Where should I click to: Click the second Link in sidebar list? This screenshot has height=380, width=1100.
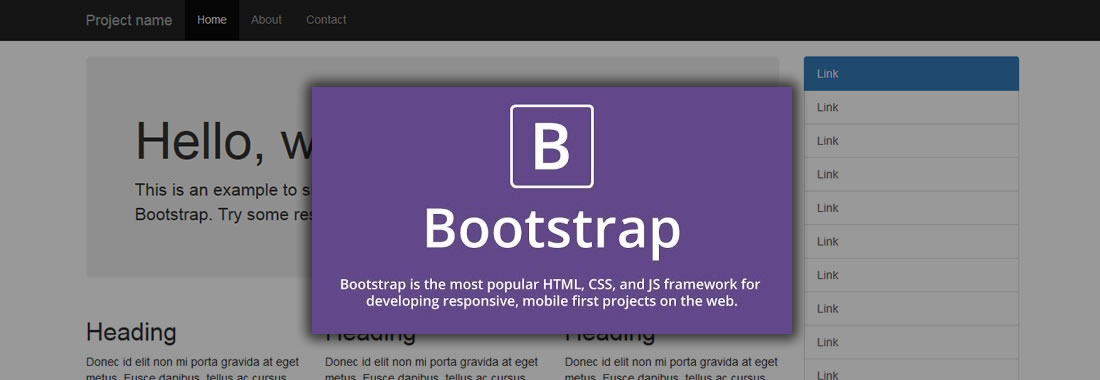(x=911, y=107)
